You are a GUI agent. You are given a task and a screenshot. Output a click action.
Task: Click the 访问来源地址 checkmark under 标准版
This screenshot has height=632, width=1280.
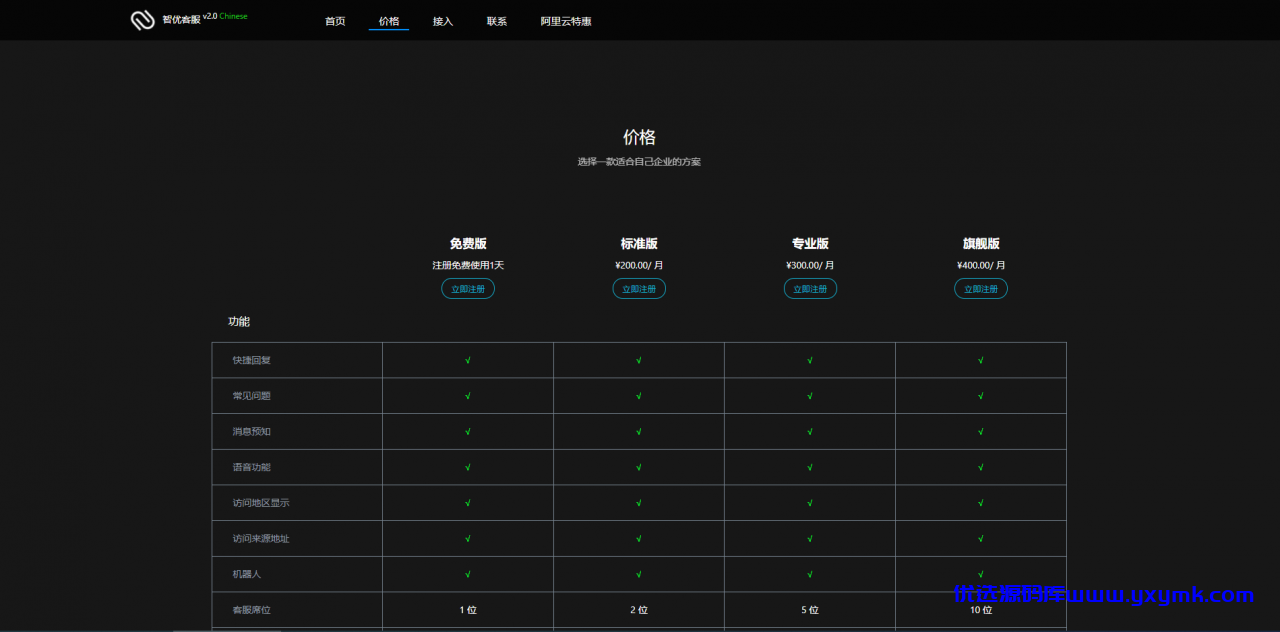(x=639, y=539)
